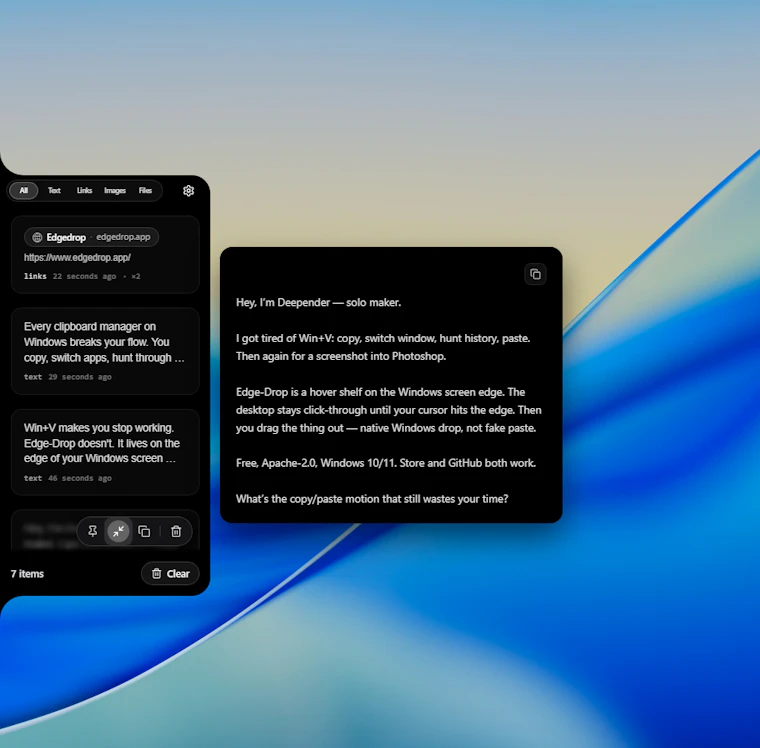The width and height of the screenshot is (760, 748).
Task: Delete the hovered clipboard item
Action: click(x=176, y=531)
